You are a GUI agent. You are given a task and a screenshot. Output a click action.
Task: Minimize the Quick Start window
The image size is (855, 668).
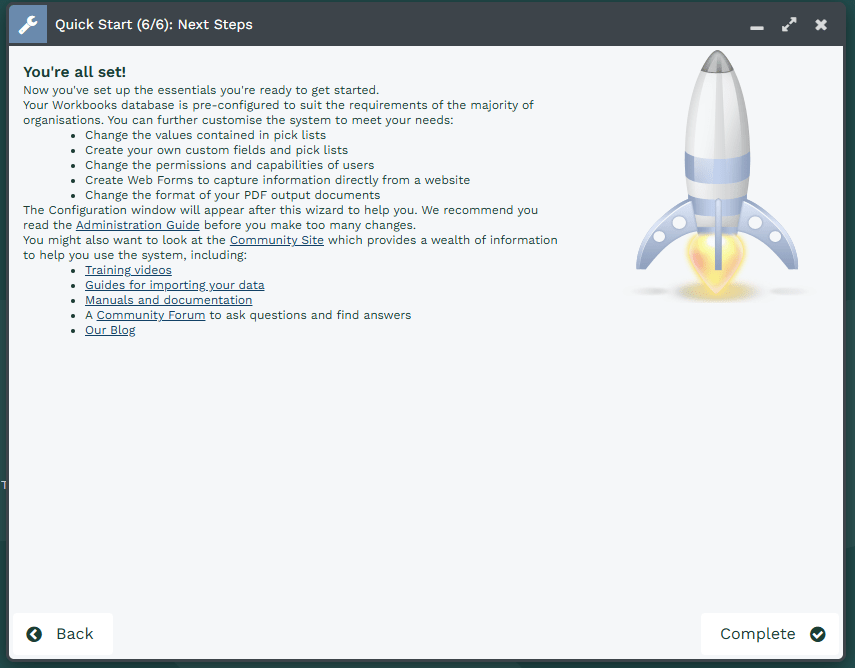point(756,26)
